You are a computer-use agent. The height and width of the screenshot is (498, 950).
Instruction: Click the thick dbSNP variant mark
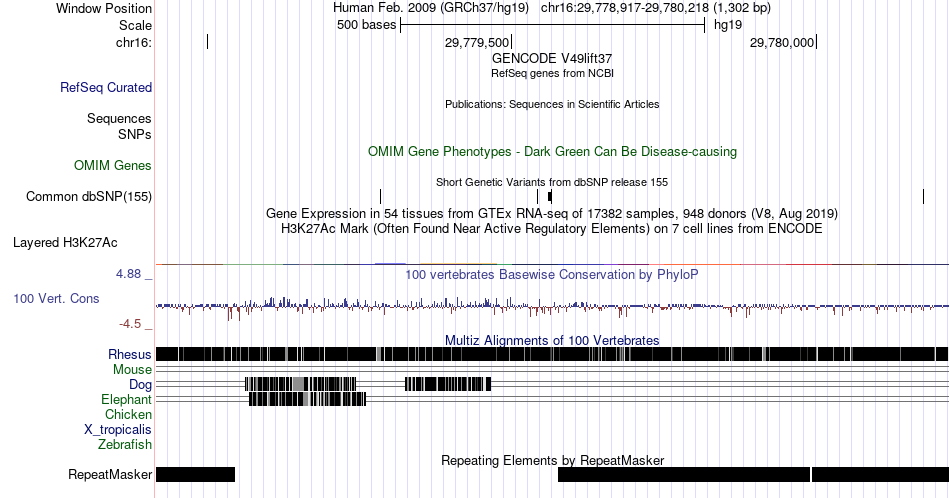(550, 196)
